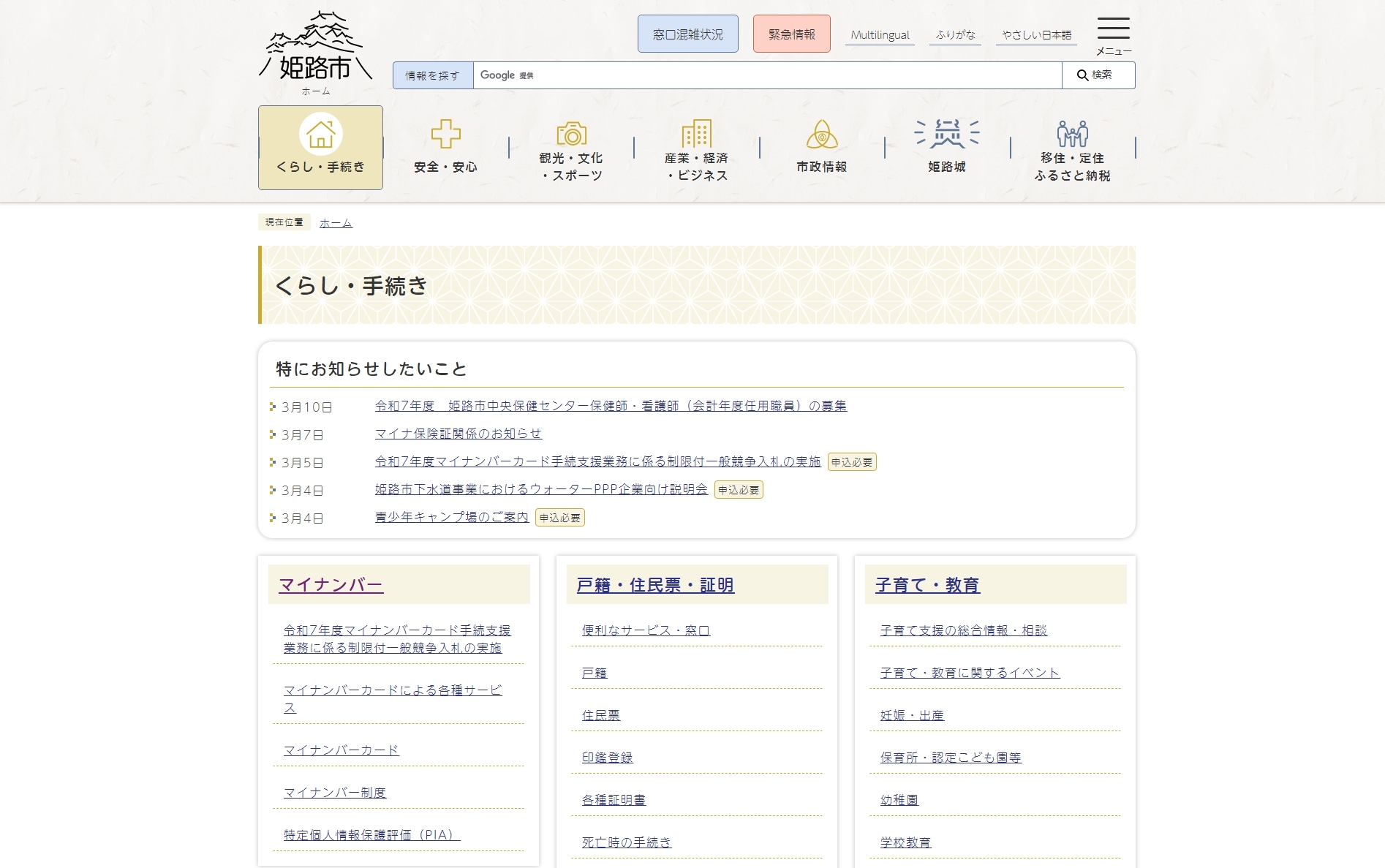Open マイナ保険証関係のお知らせ announcement
Screen dimensions: 1385x868
(x=457, y=434)
